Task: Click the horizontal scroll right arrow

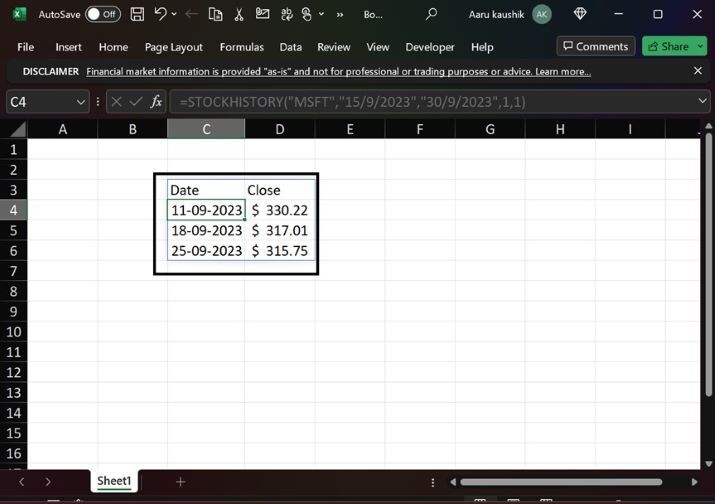Action: (x=694, y=482)
